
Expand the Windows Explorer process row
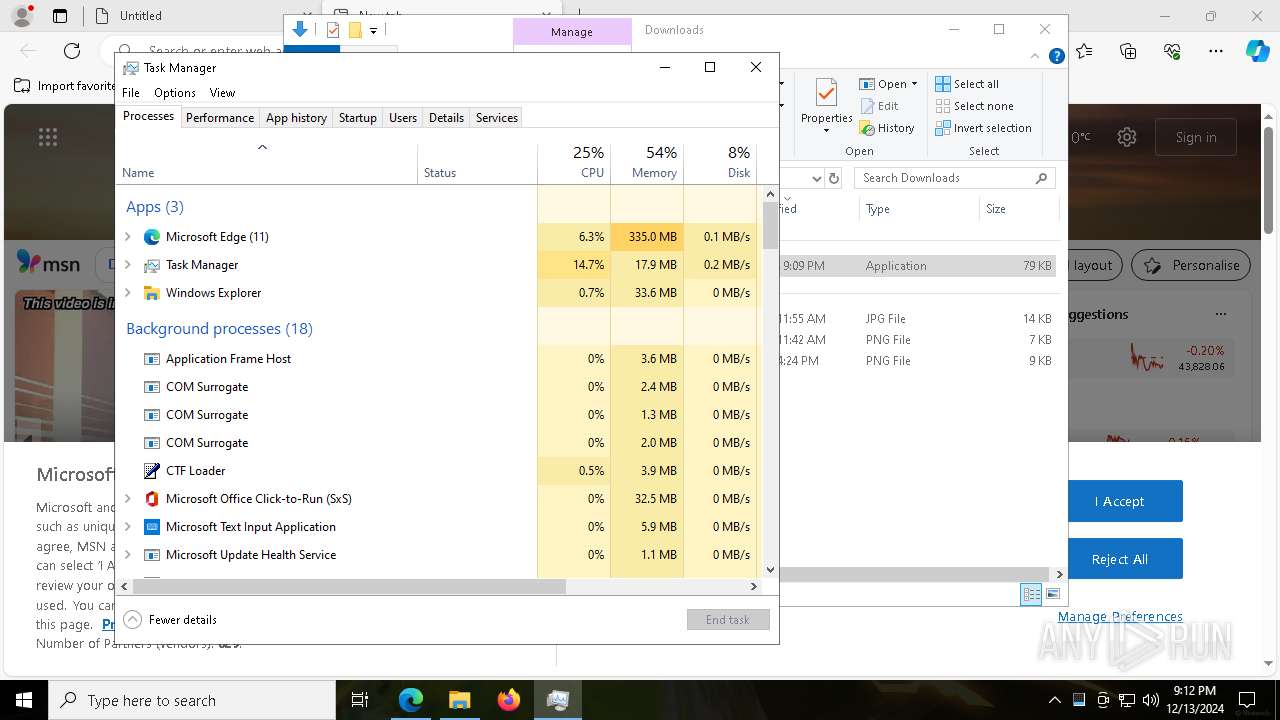(127, 293)
